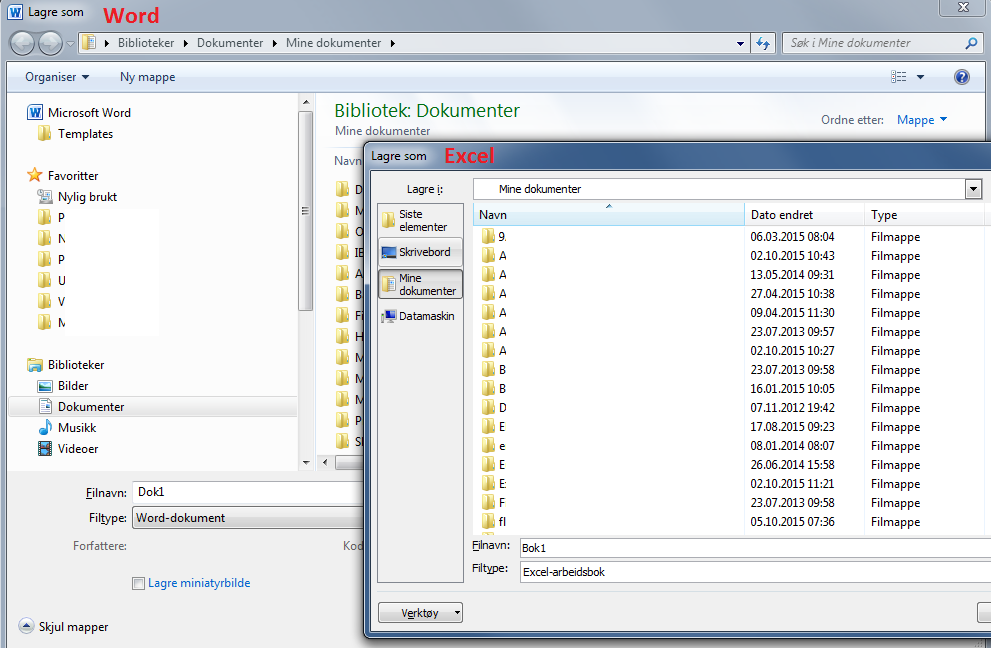Screen dimensions: 991x648
Task: Select folder dated 16.01.2015 10:05
Action: pos(729,389)
